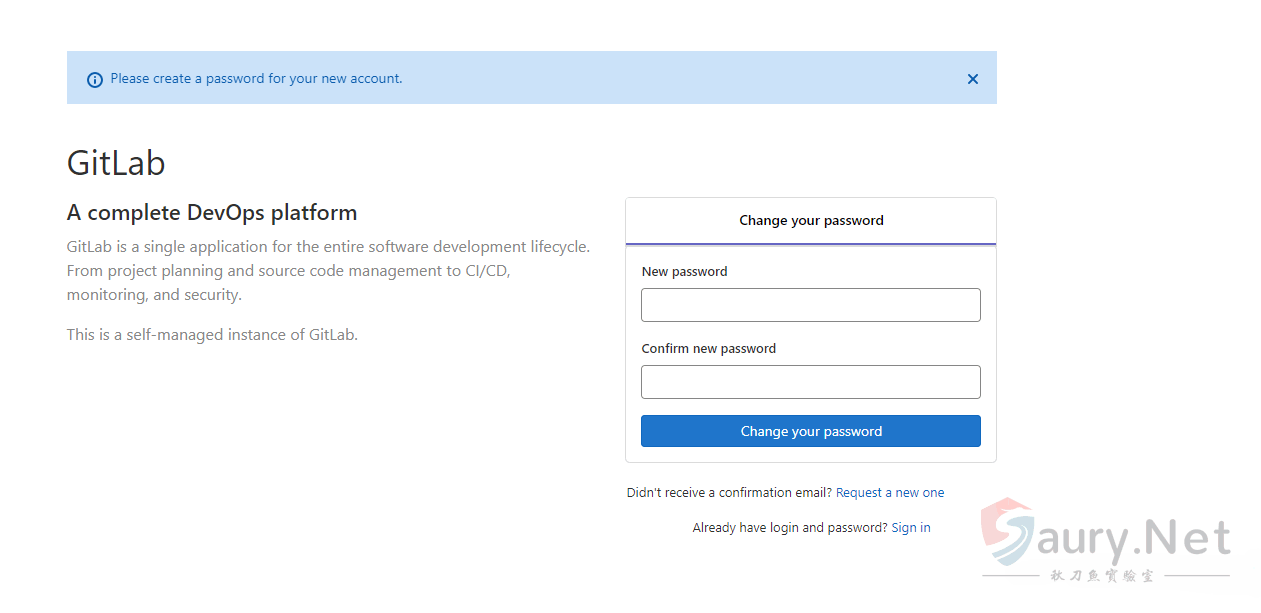This screenshot has height=613, width=1261.
Task: Click the Chinese caption under Saury.Net
Action: (x=1102, y=577)
